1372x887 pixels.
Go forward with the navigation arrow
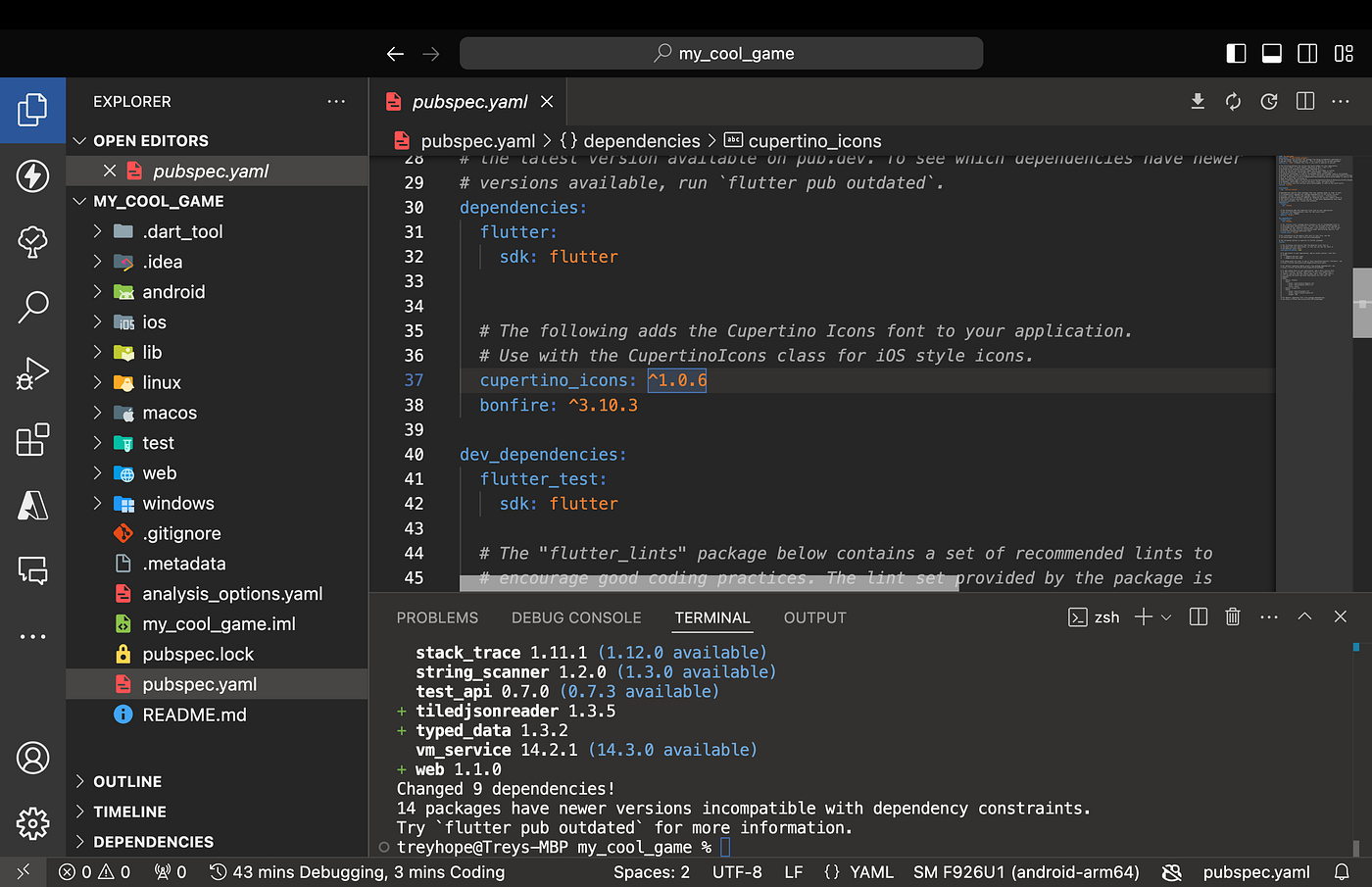(431, 54)
